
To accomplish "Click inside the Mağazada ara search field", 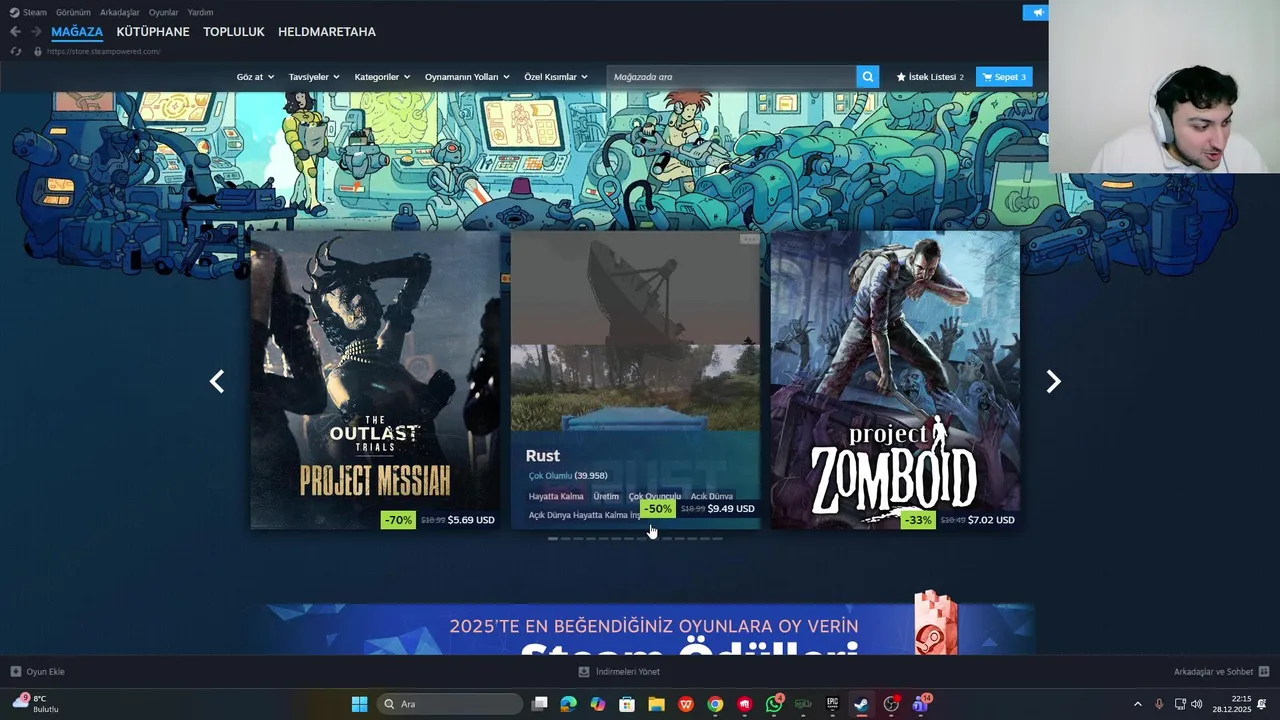I will pyautogui.click(x=732, y=77).
